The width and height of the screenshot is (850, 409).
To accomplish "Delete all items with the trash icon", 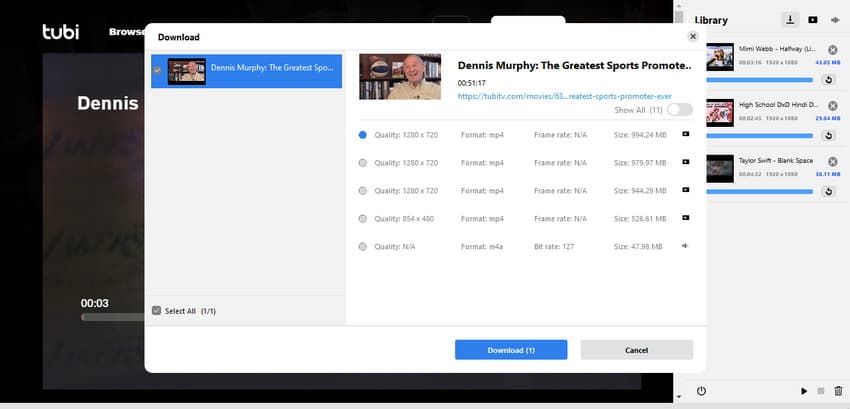I will 837,390.
